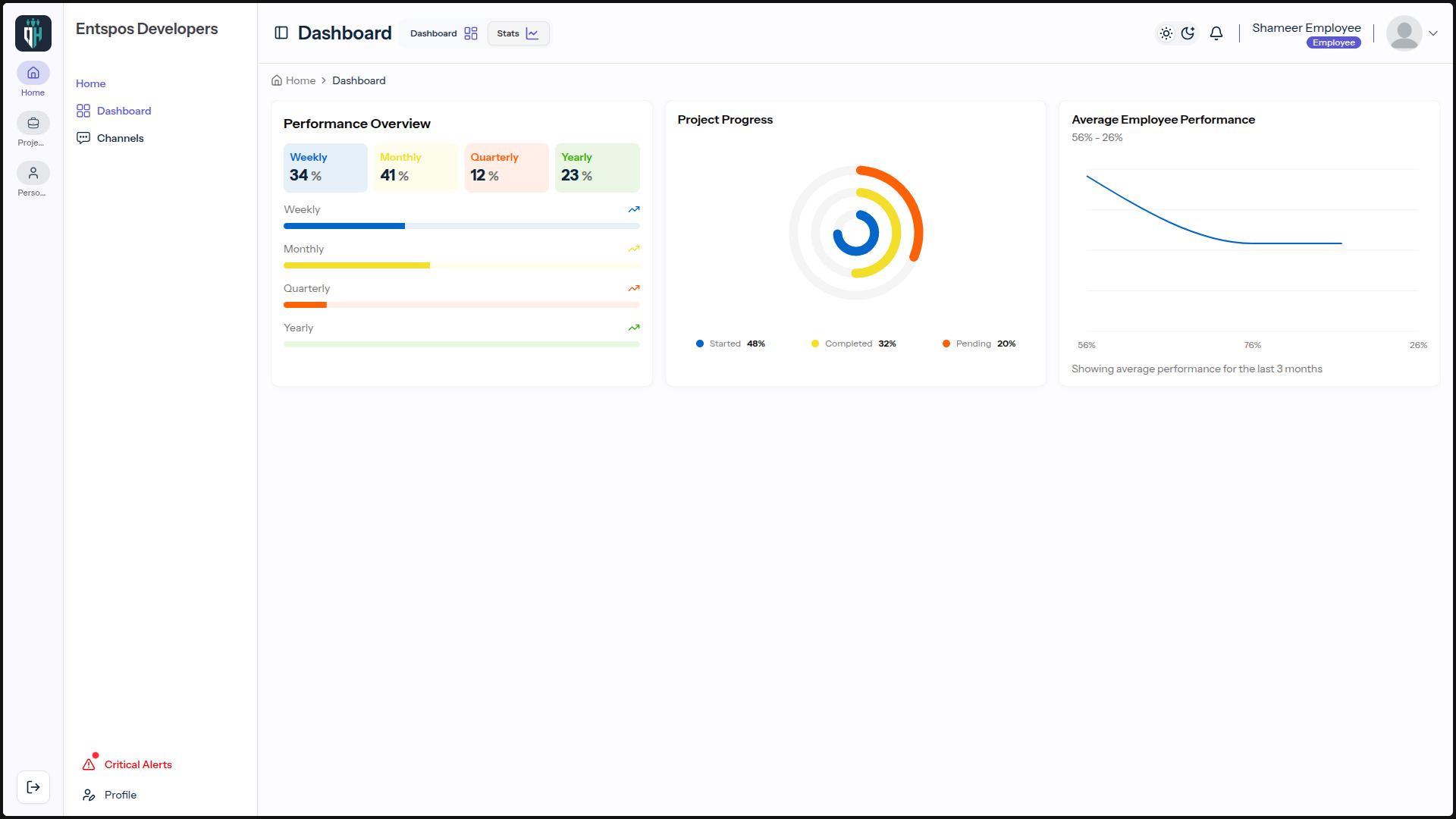
Task: Switch to the Stats tab
Action: point(518,33)
